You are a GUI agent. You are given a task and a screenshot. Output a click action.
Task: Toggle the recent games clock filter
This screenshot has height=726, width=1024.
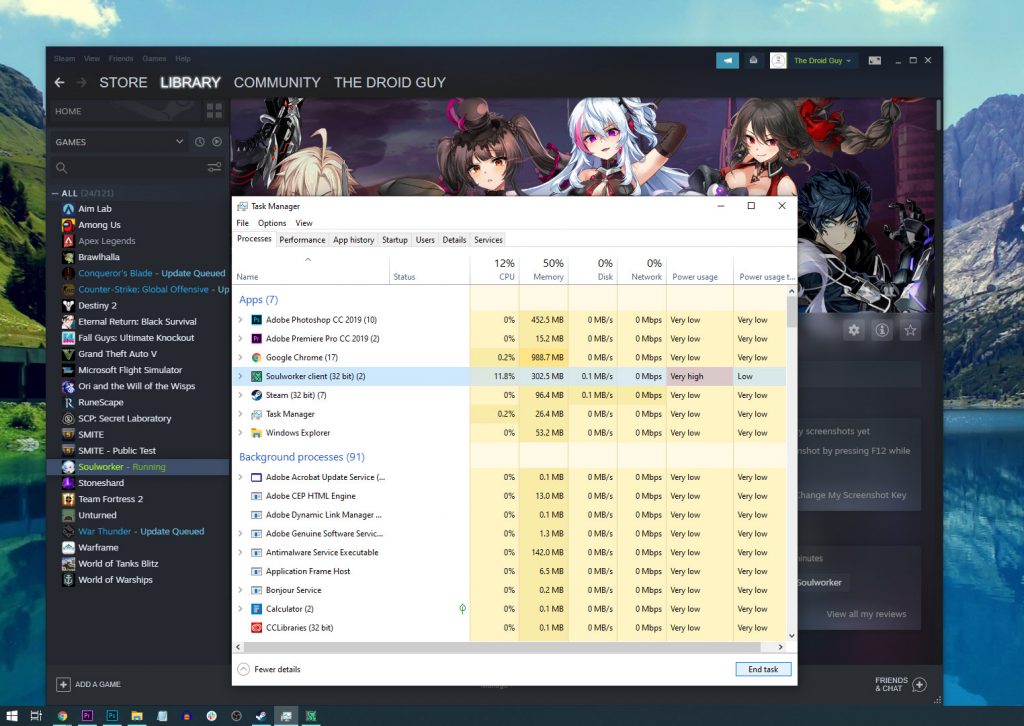pos(200,142)
